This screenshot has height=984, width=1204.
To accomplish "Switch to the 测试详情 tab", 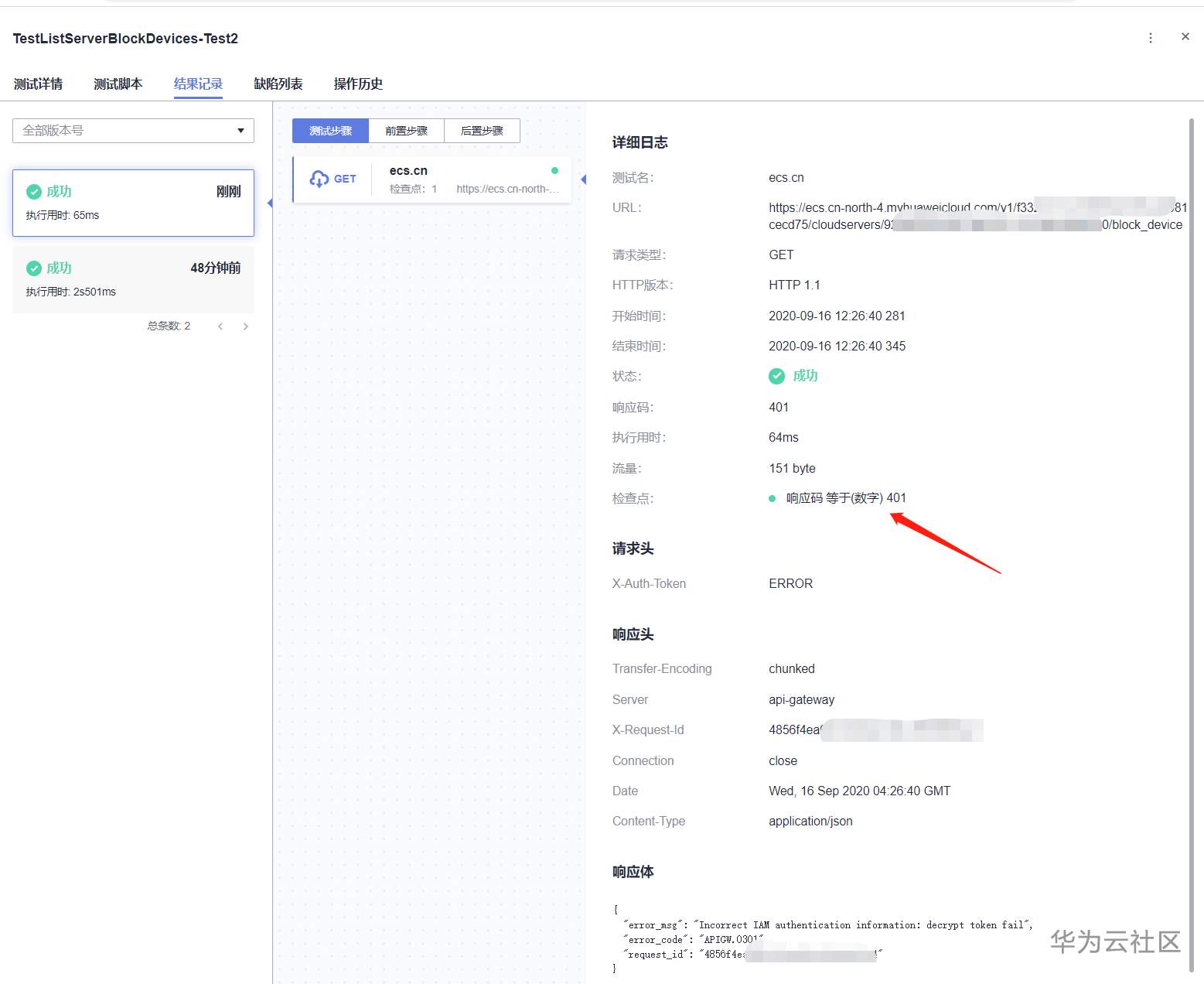I will 38,84.
